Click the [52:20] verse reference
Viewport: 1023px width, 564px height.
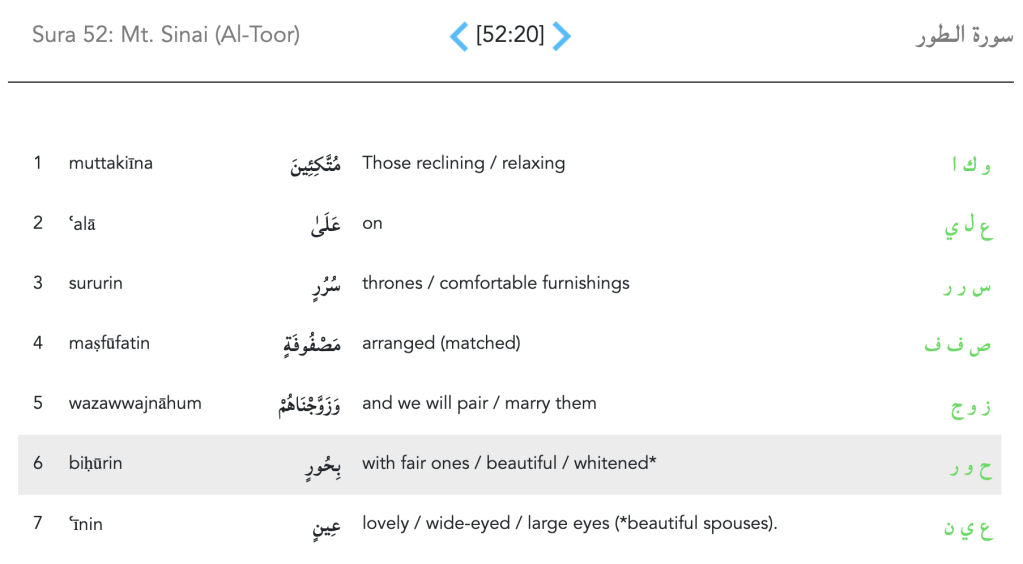pos(510,36)
